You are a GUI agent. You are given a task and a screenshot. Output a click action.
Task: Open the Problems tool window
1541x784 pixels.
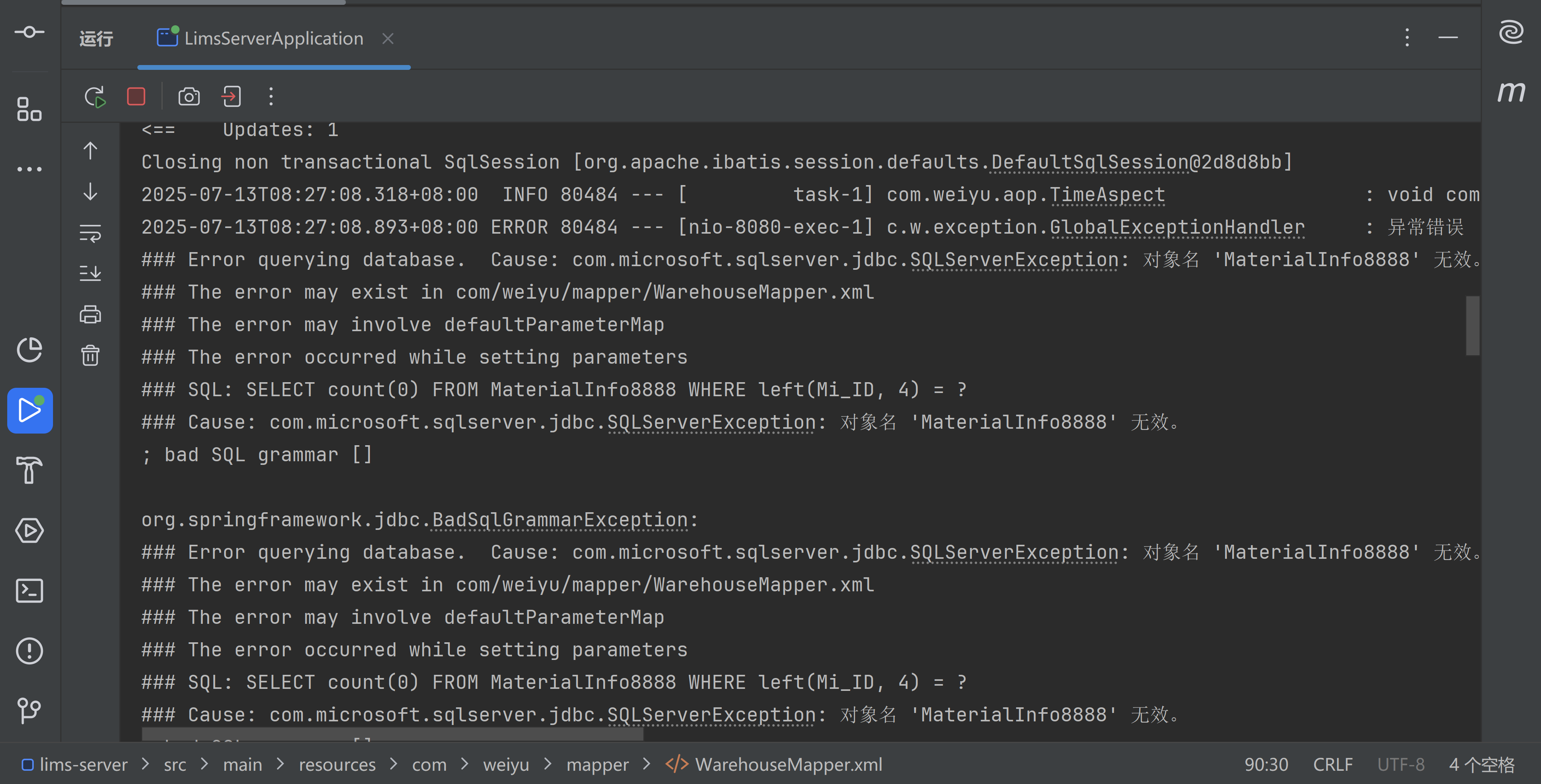click(29, 651)
